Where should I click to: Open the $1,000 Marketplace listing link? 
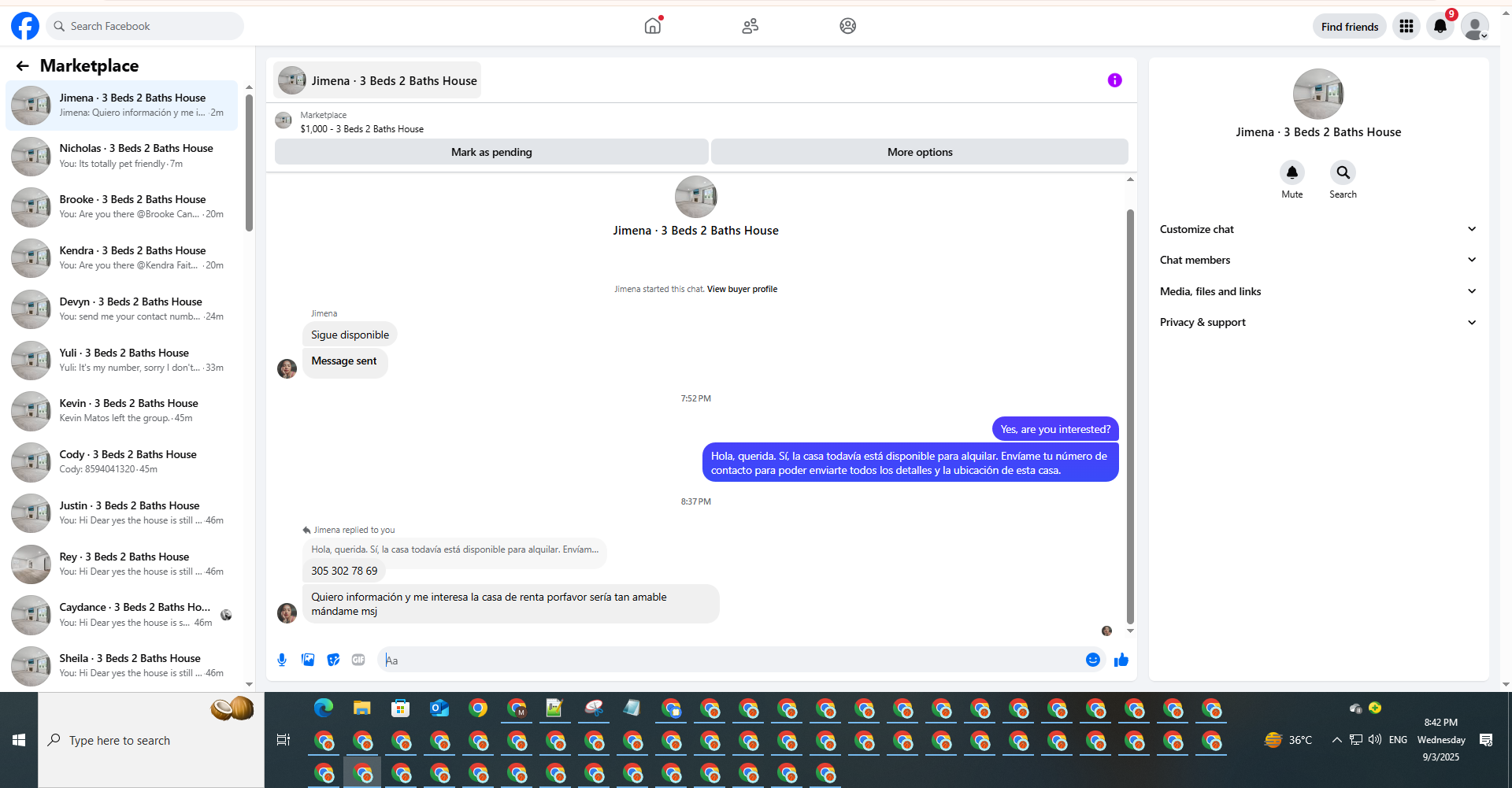point(362,129)
